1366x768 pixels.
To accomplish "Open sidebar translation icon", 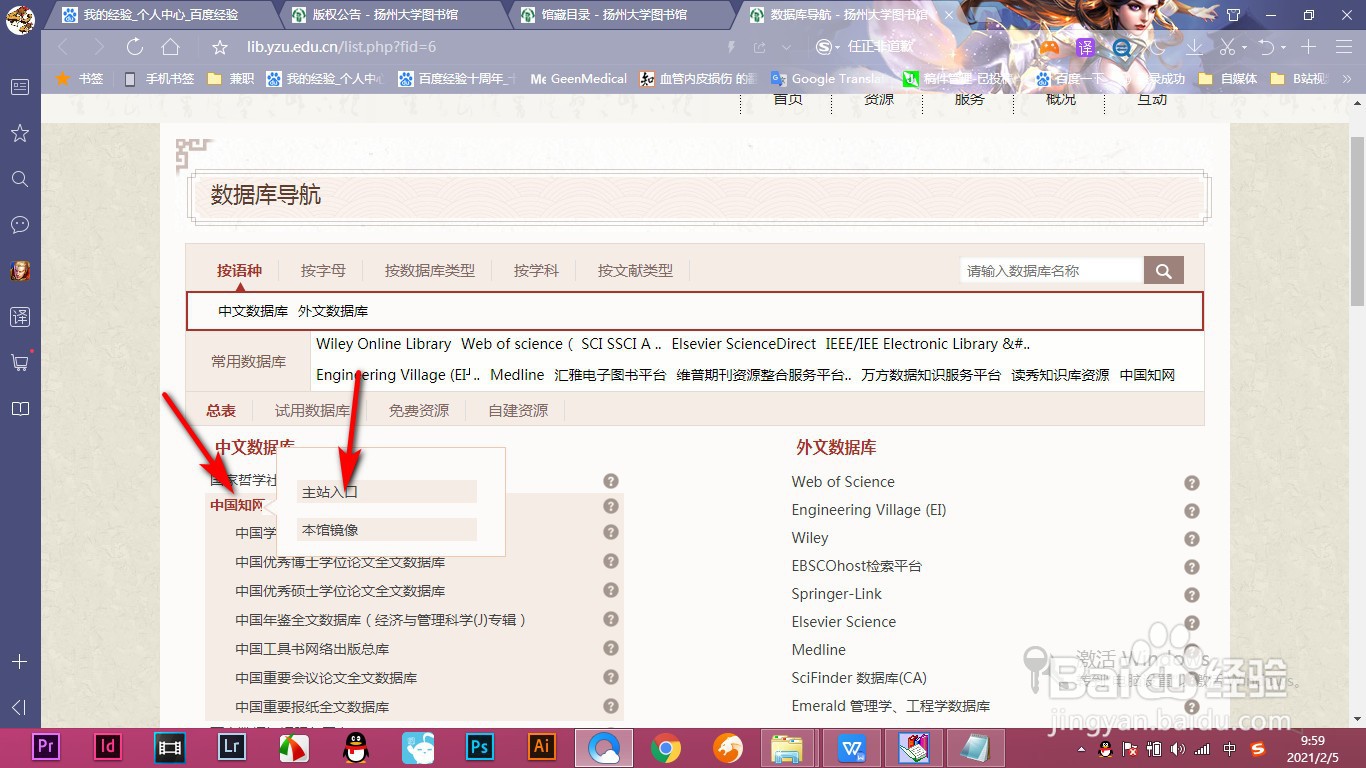I will [x=20, y=317].
